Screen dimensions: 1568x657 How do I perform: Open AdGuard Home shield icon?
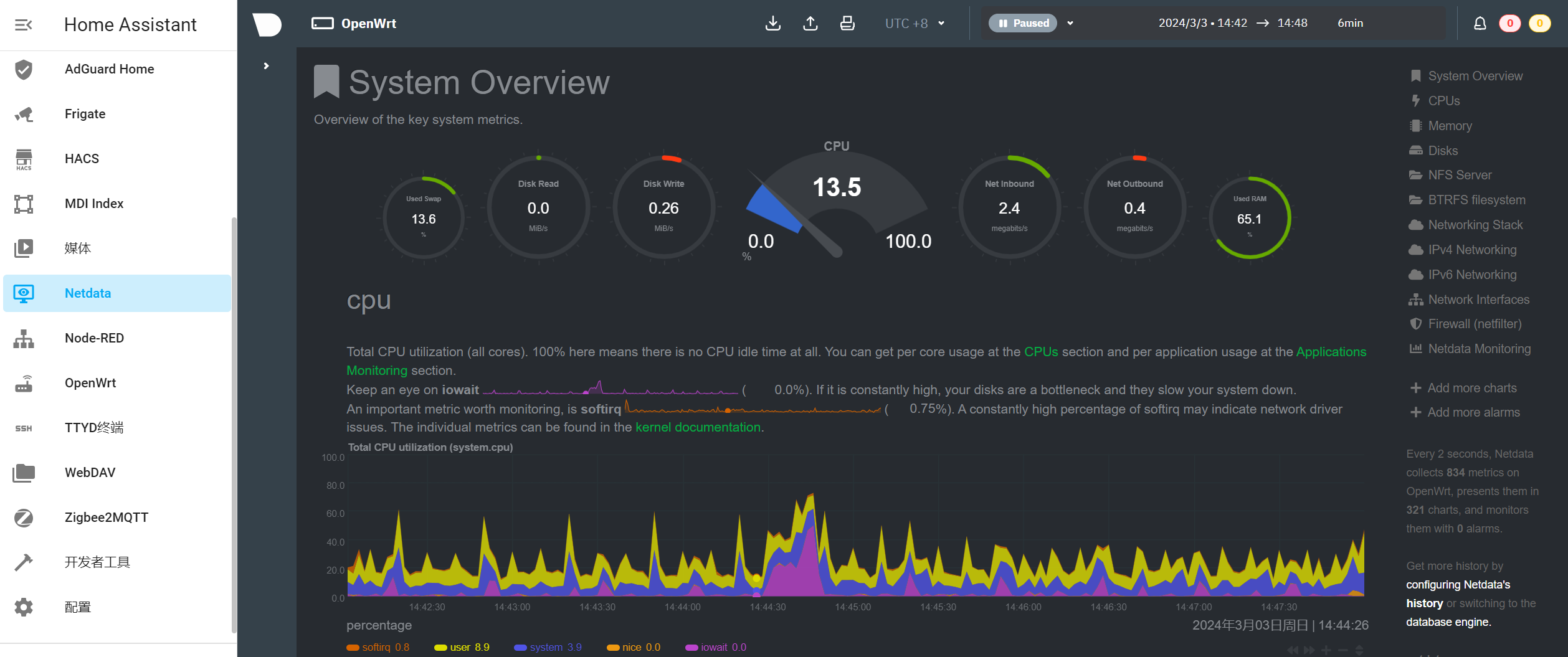tap(24, 69)
